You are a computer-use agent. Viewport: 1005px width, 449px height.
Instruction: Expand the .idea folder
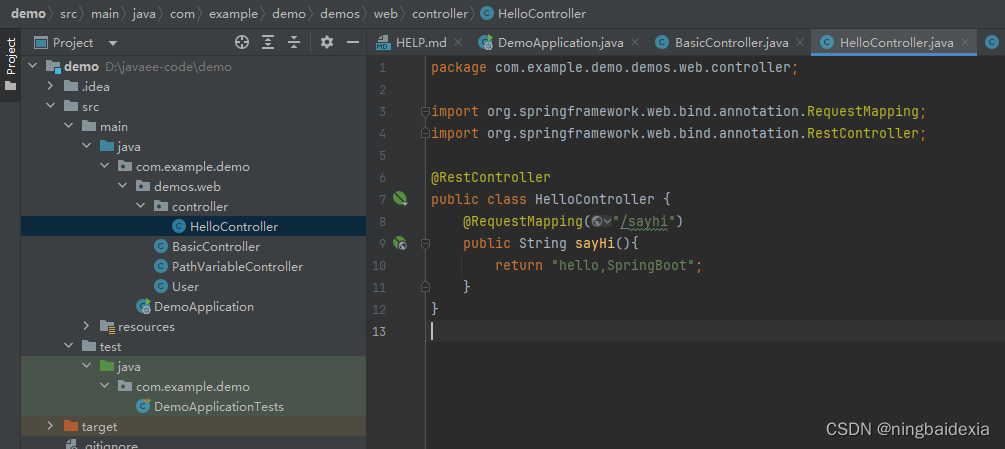click(x=51, y=86)
